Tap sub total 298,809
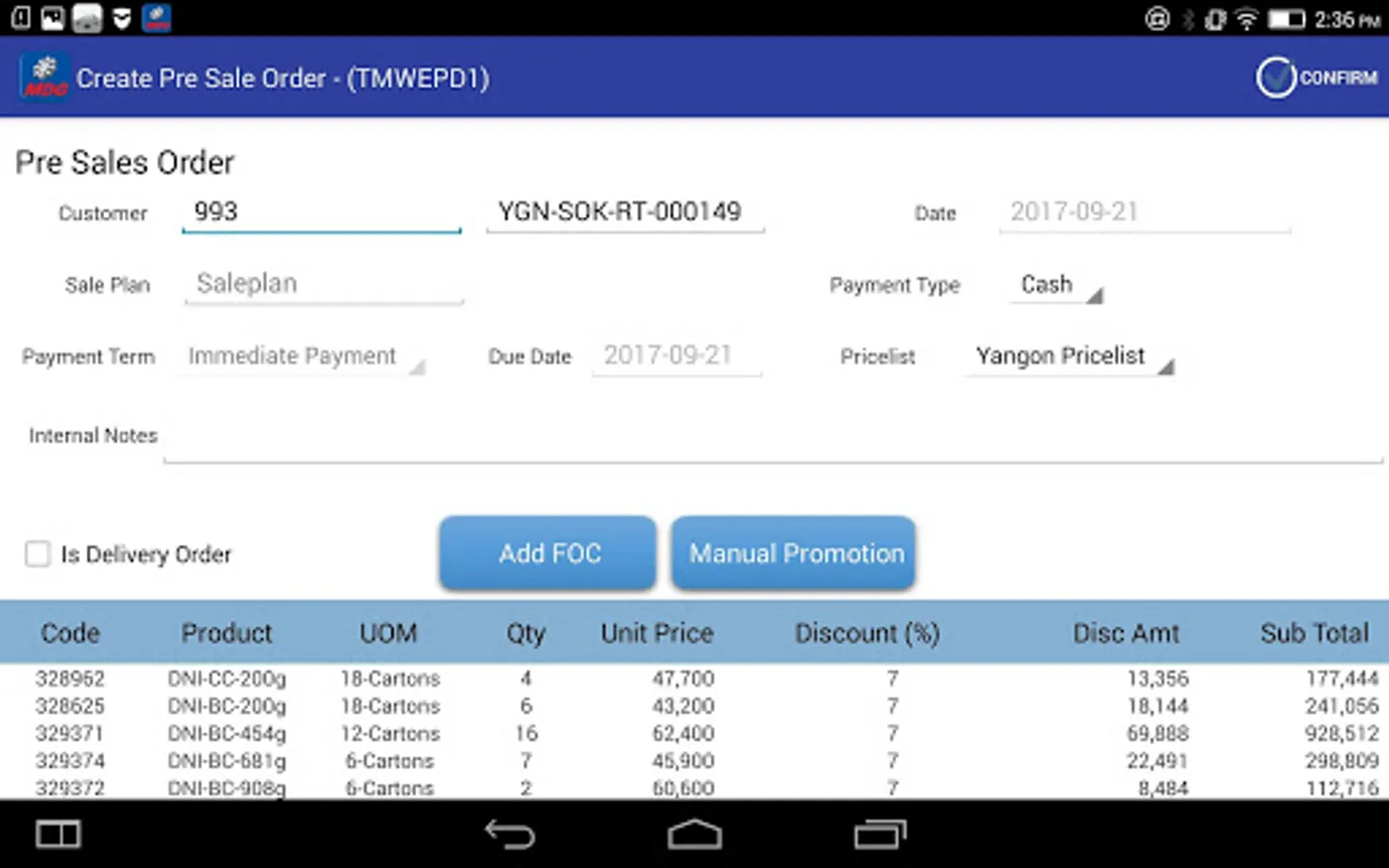This screenshot has width=1389, height=868. coord(1342,761)
